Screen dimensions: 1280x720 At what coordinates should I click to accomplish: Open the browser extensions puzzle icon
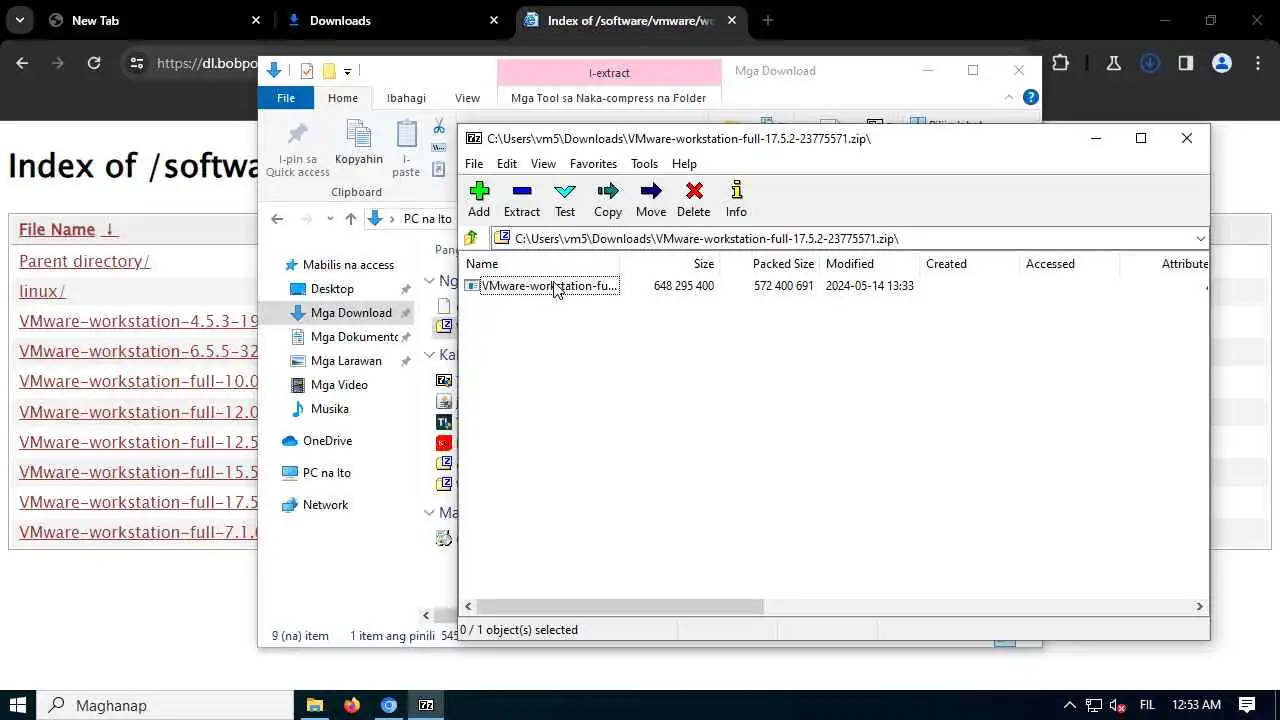pyautogui.click(x=1060, y=63)
